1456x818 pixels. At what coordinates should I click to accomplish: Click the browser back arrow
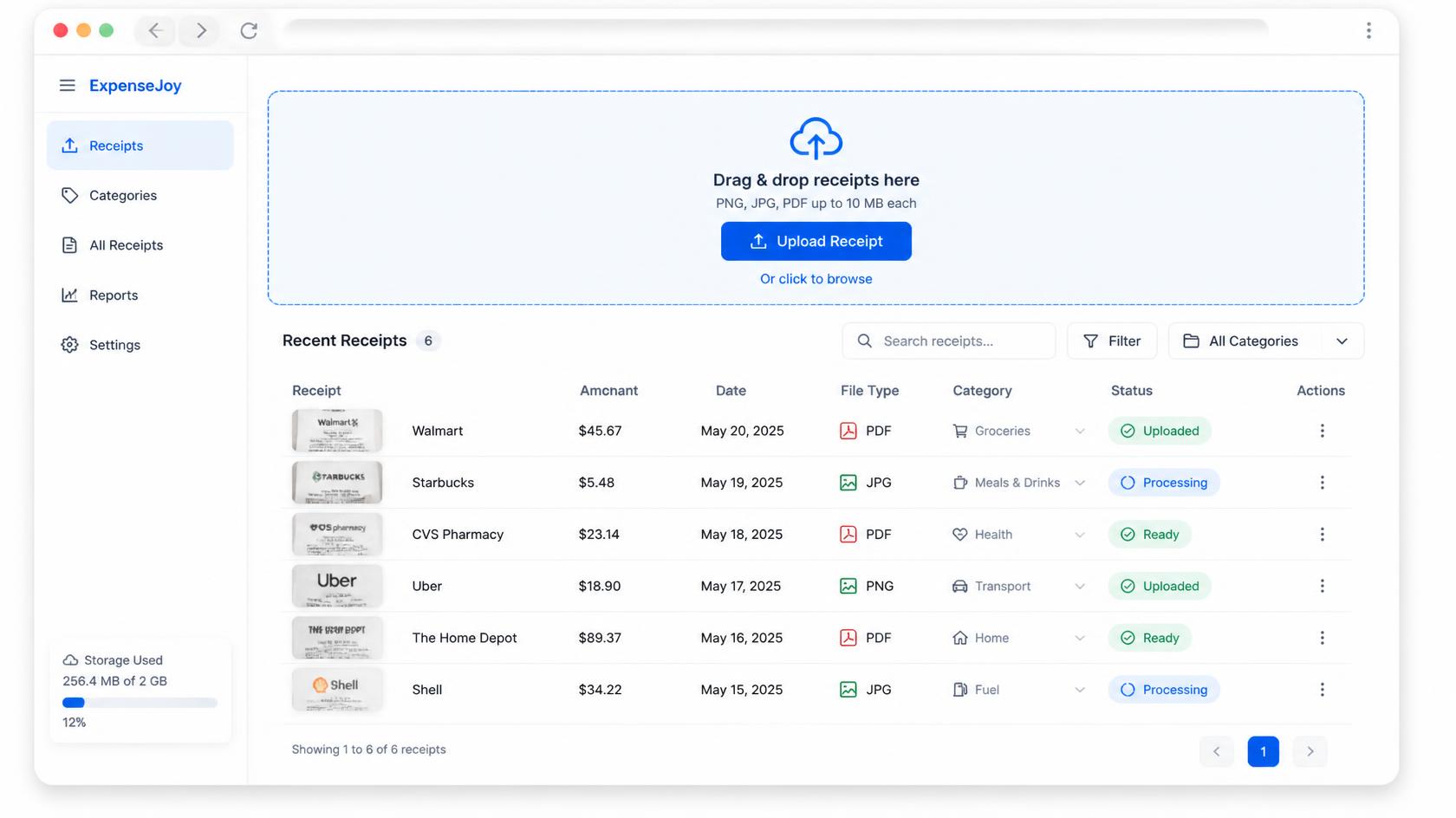click(x=155, y=30)
